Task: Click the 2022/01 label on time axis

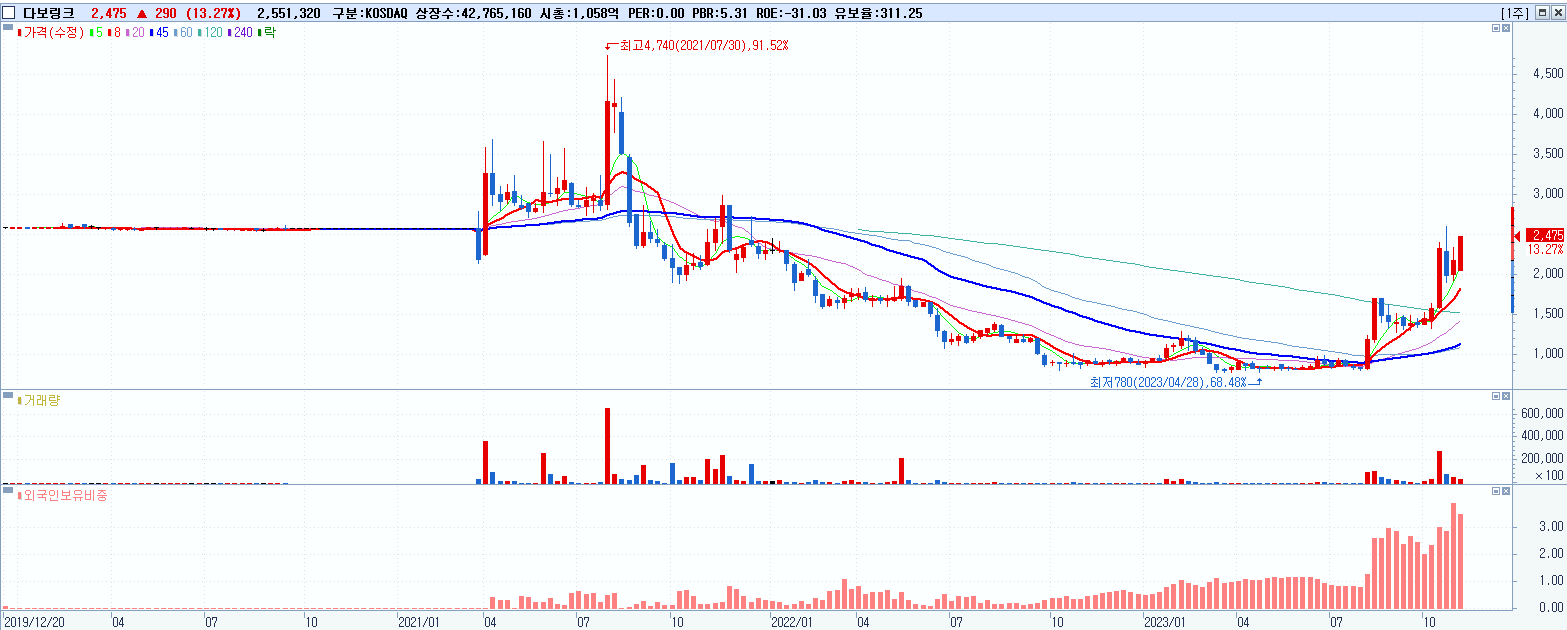Action: pyautogui.click(x=791, y=621)
